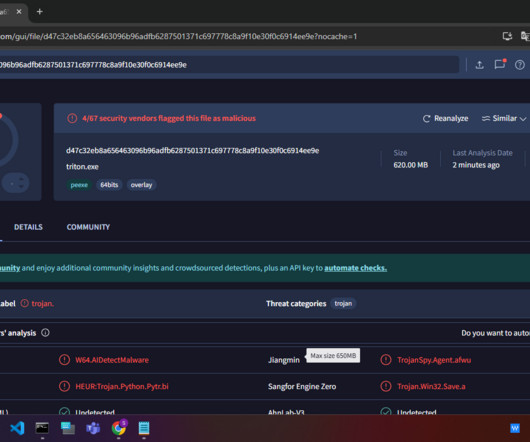530x442 pixels.
Task: Open Visual Studio Code from taskbar
Action: [x=17, y=428]
